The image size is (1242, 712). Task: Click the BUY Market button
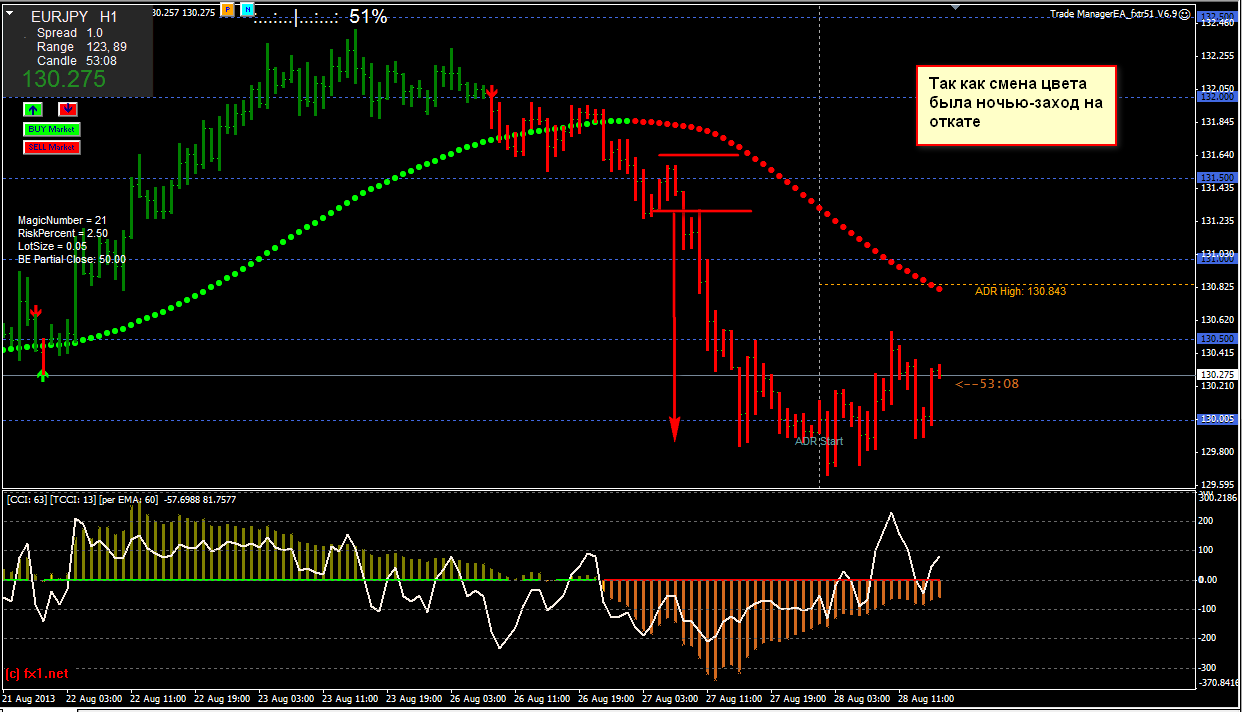pyautogui.click(x=51, y=129)
